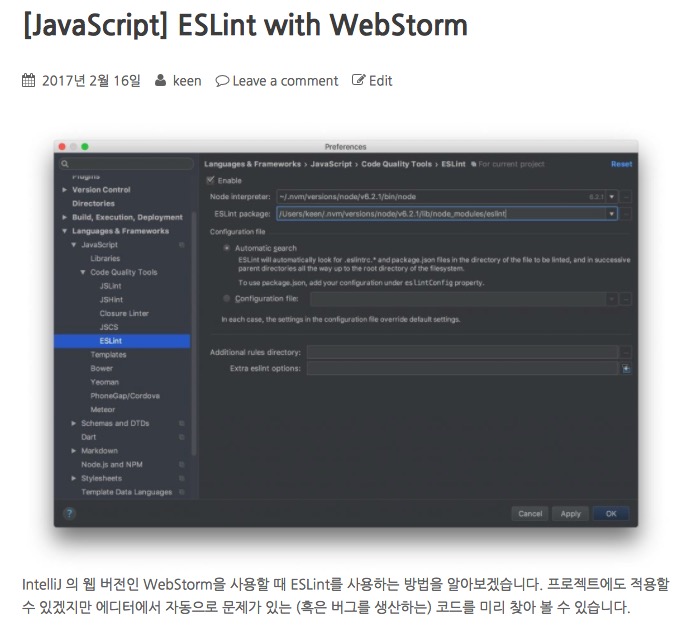
Task: Open the Bower settings page
Action: click(x=102, y=368)
